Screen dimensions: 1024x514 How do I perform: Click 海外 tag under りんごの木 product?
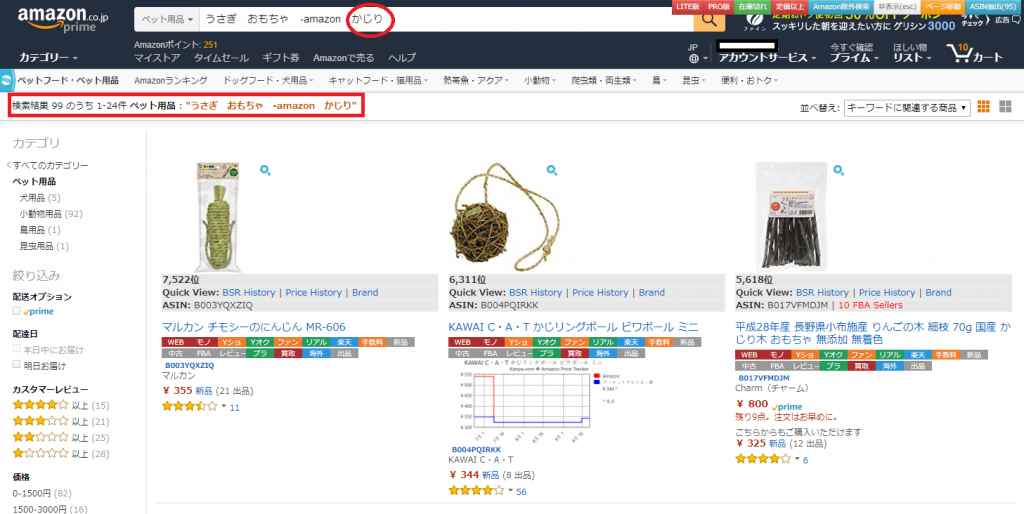[x=889, y=366]
